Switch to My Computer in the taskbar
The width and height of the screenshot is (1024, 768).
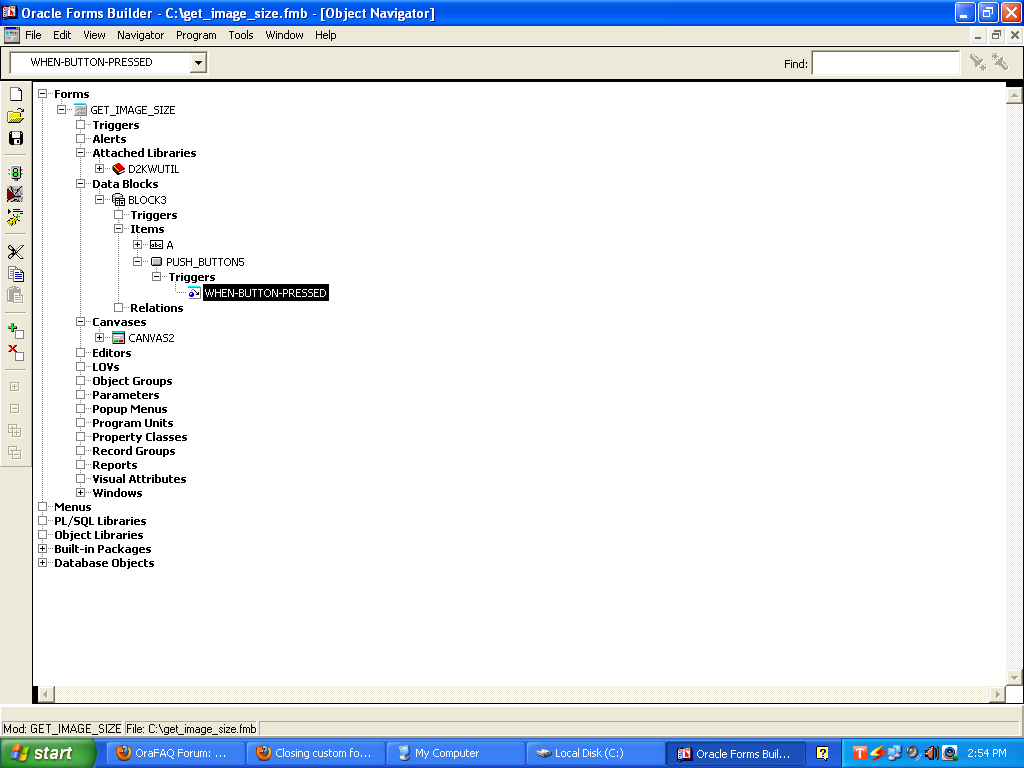pos(446,753)
